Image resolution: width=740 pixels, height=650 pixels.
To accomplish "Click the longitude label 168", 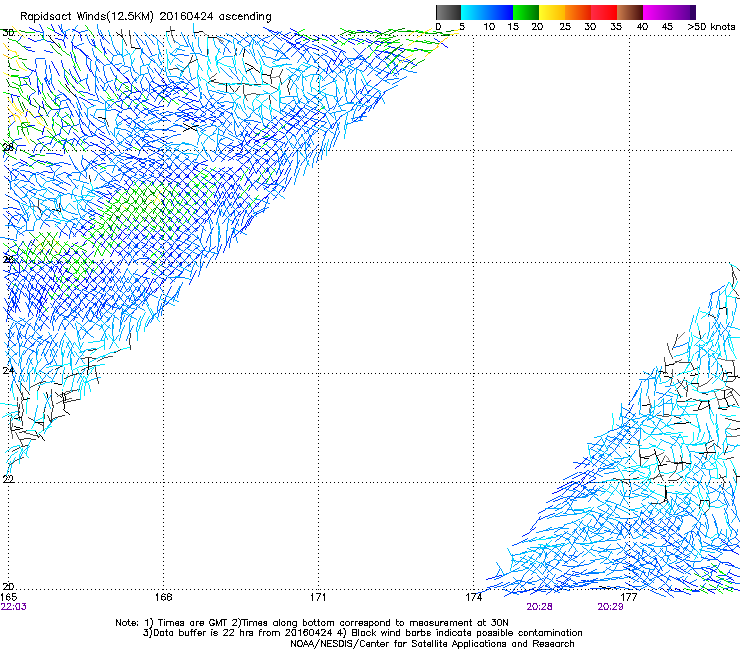I will 163,597.
